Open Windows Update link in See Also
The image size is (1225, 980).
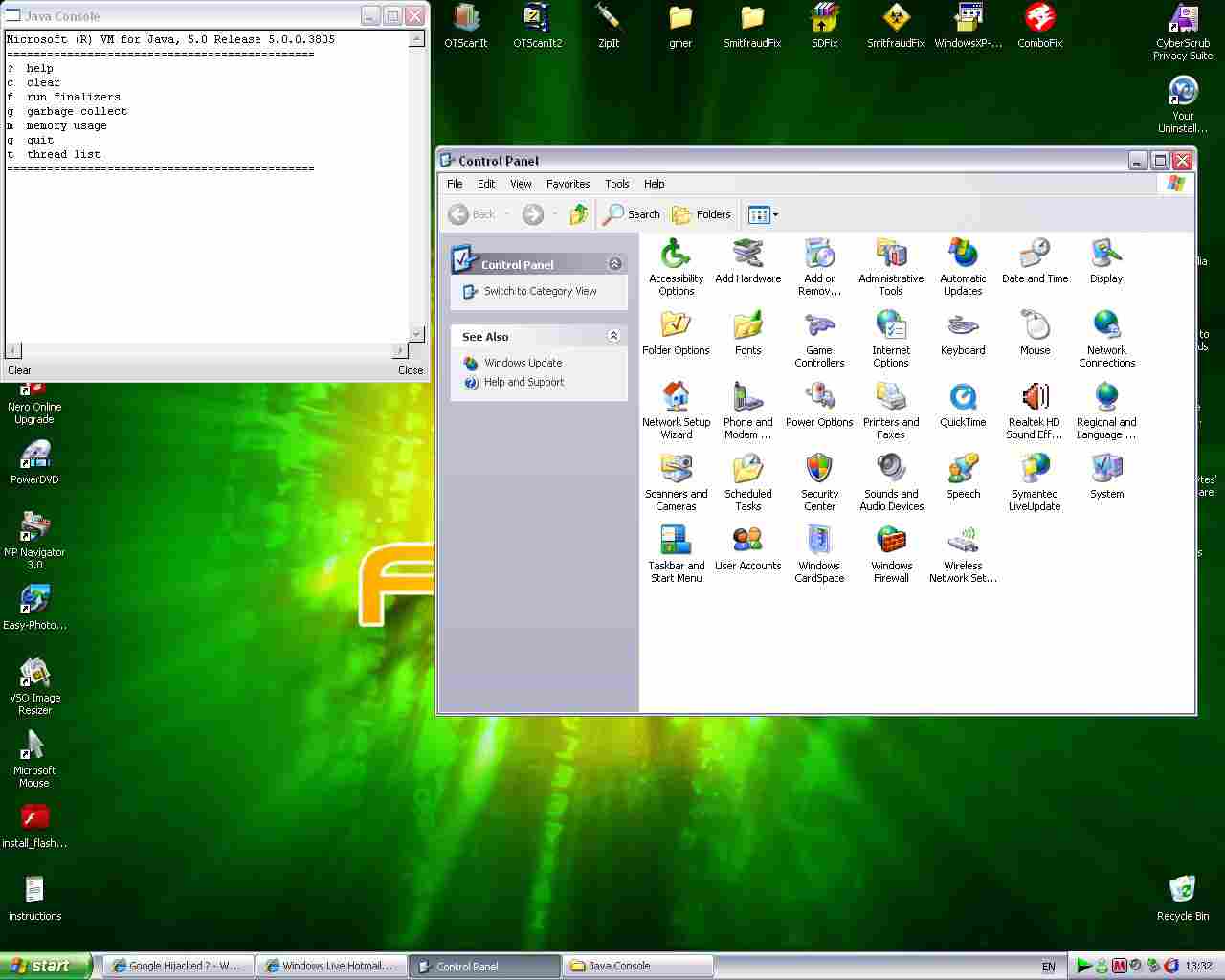click(523, 363)
